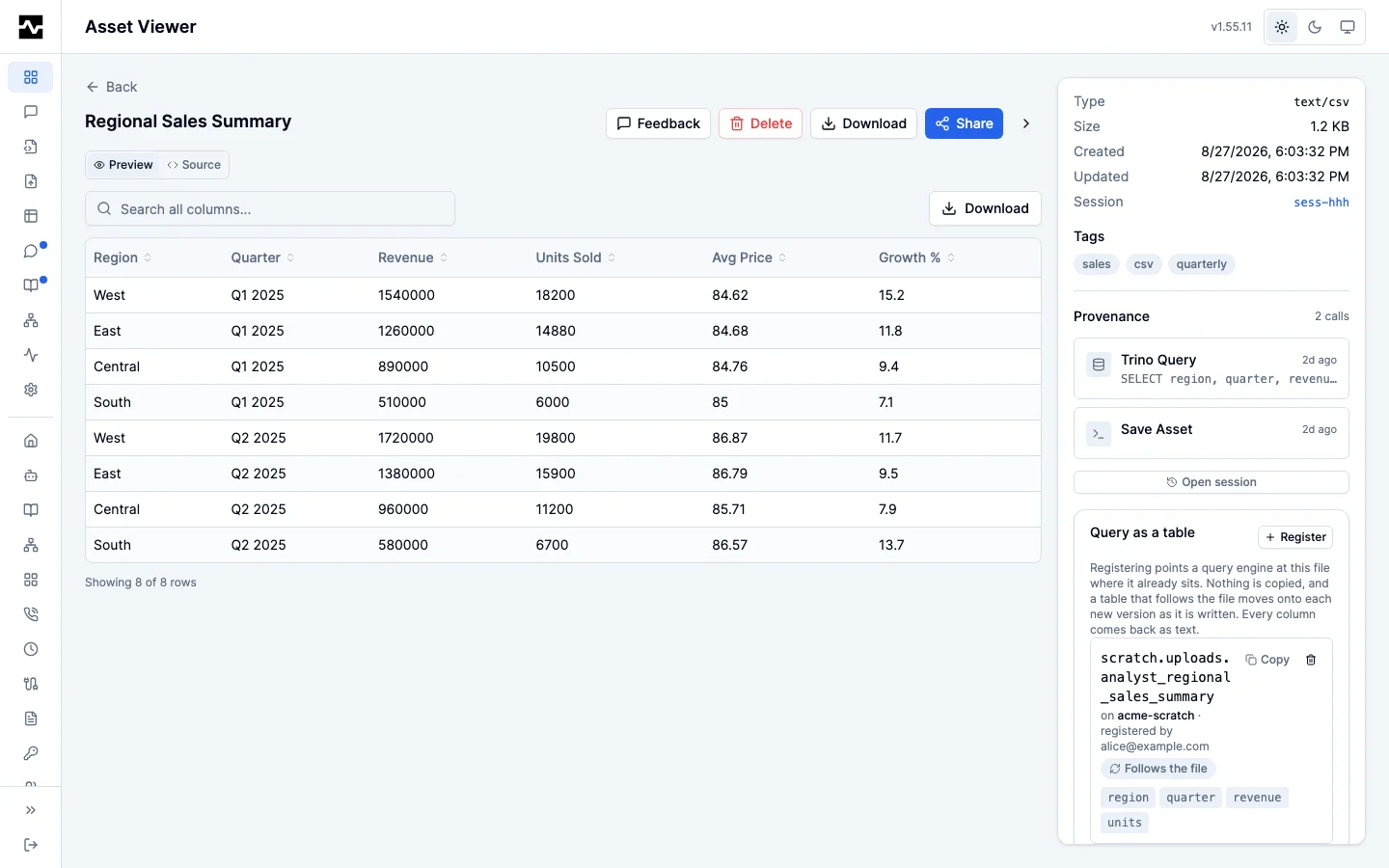Click the revenue column chip

(x=1258, y=798)
